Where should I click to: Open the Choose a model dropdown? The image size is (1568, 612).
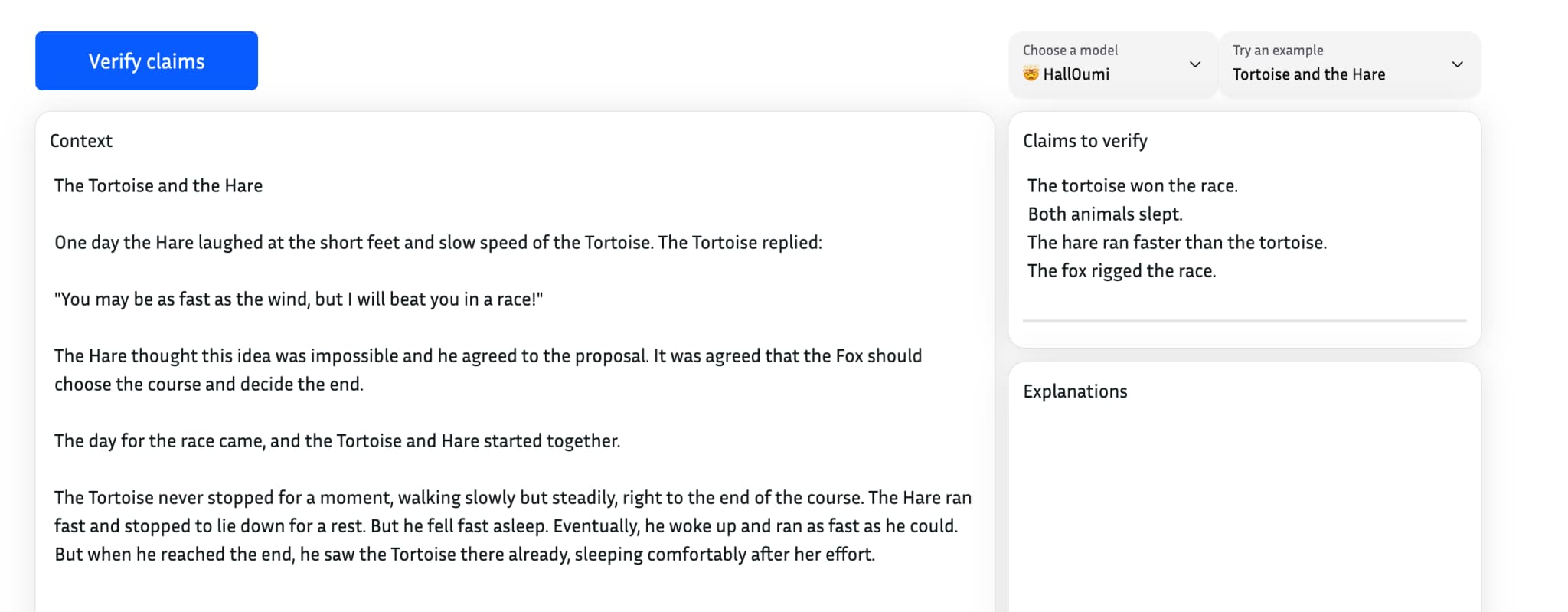tap(1112, 63)
